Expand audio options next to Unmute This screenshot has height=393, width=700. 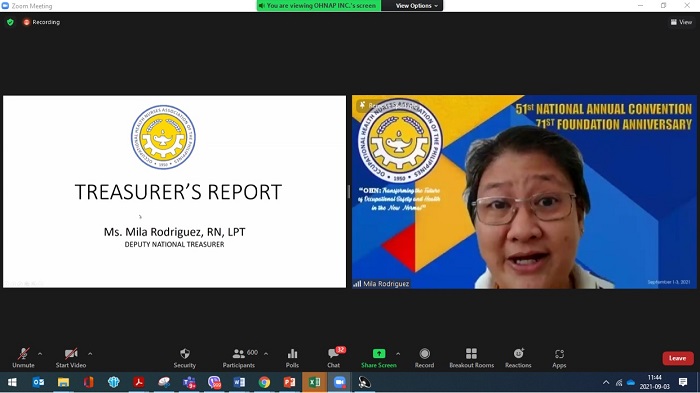coord(40,354)
